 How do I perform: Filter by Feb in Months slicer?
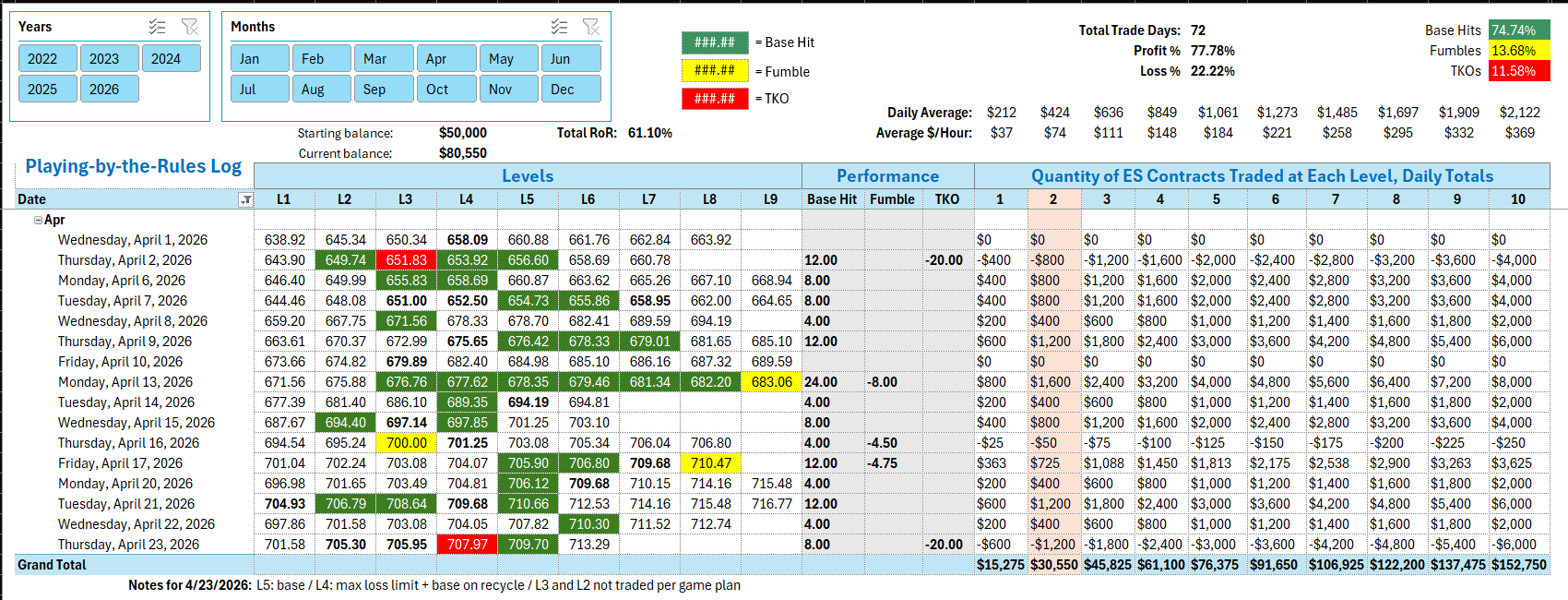click(x=322, y=58)
